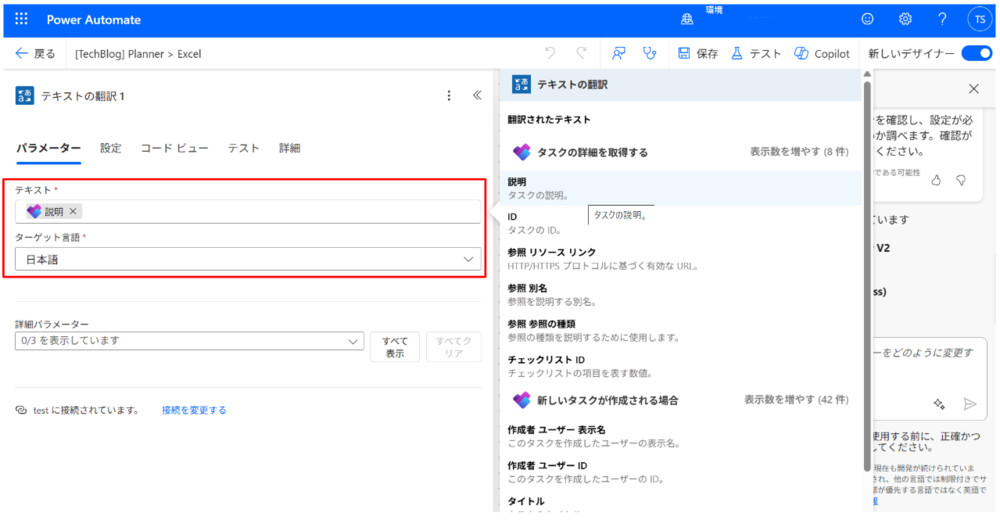Click すべてクリア button

tap(453, 346)
